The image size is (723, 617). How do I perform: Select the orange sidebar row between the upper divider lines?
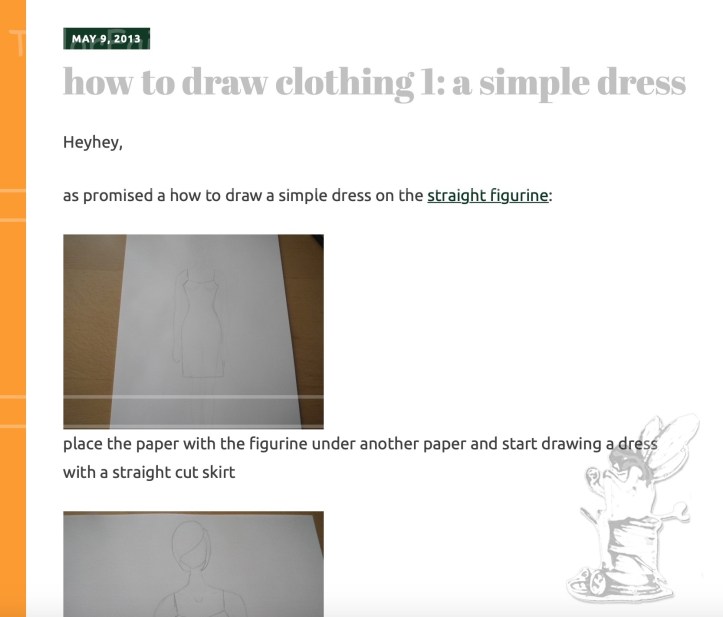click(13, 205)
